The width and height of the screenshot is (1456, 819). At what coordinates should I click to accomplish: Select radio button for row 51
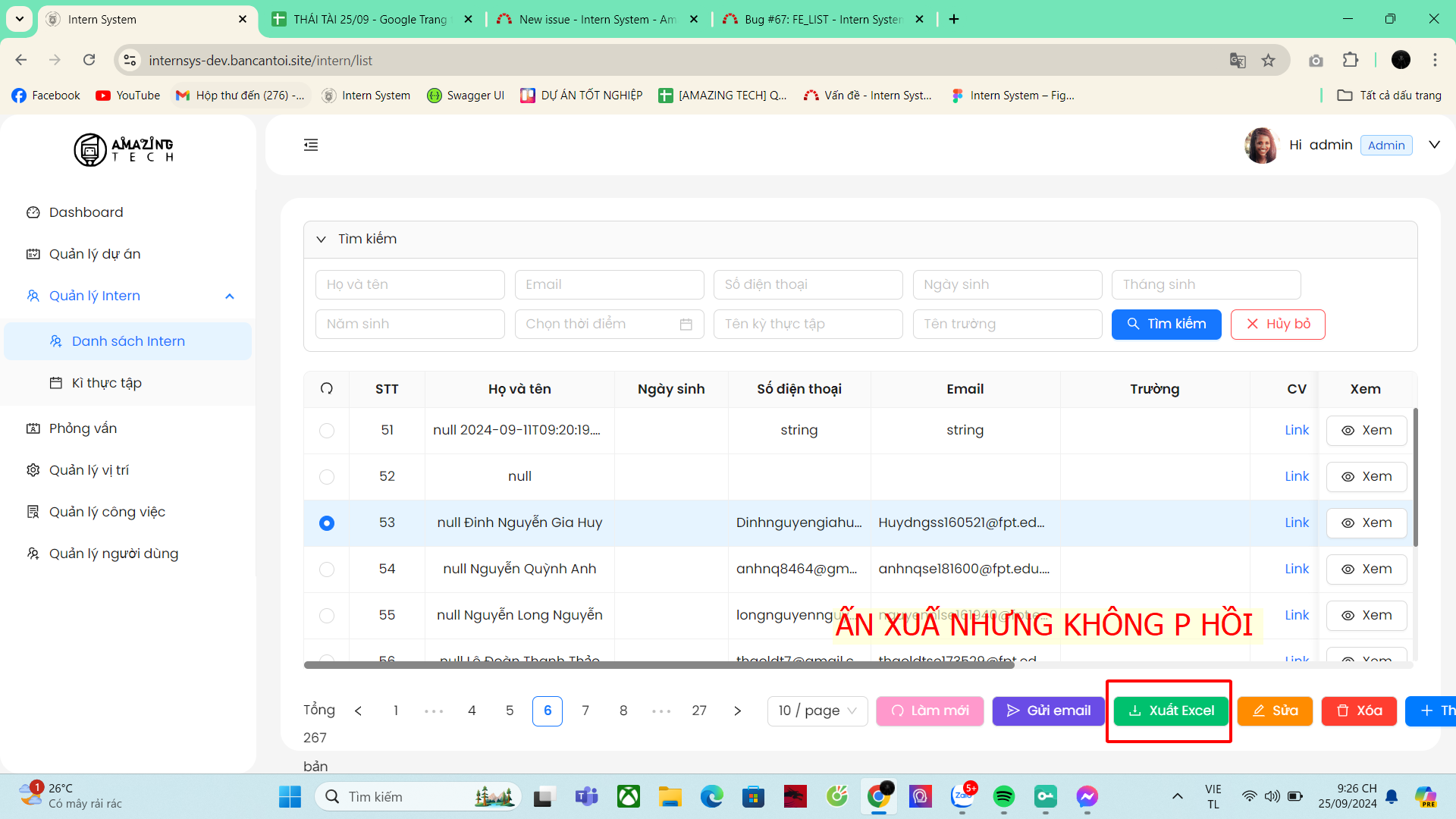point(327,431)
